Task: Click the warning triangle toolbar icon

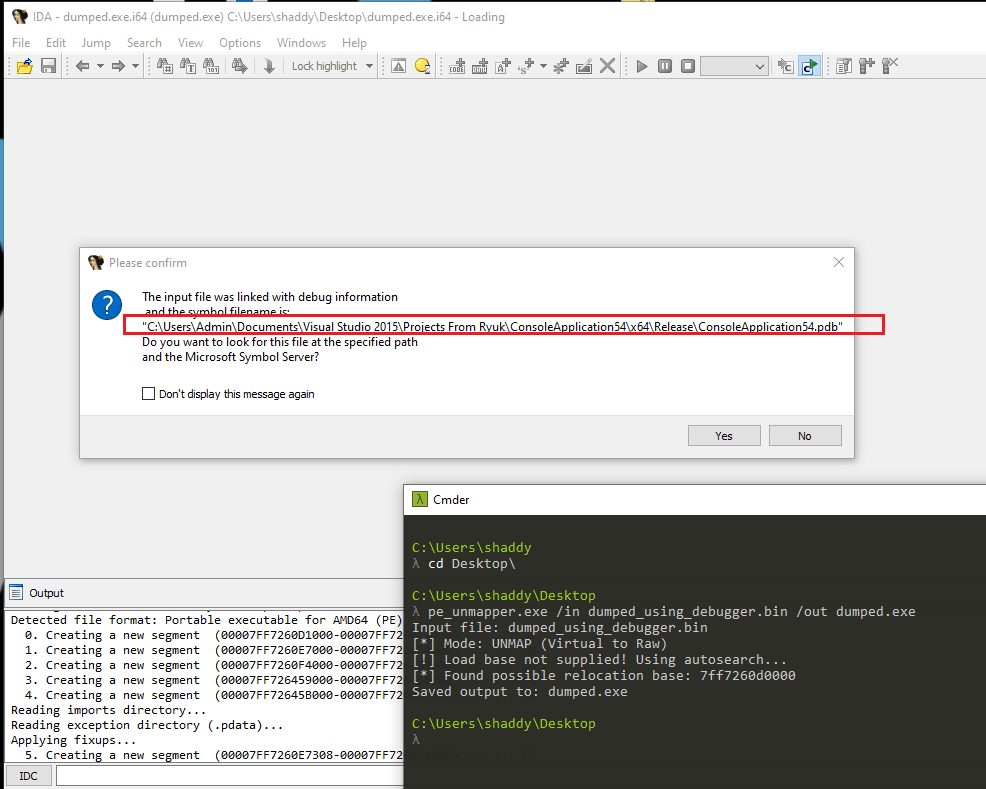Action: click(x=399, y=66)
